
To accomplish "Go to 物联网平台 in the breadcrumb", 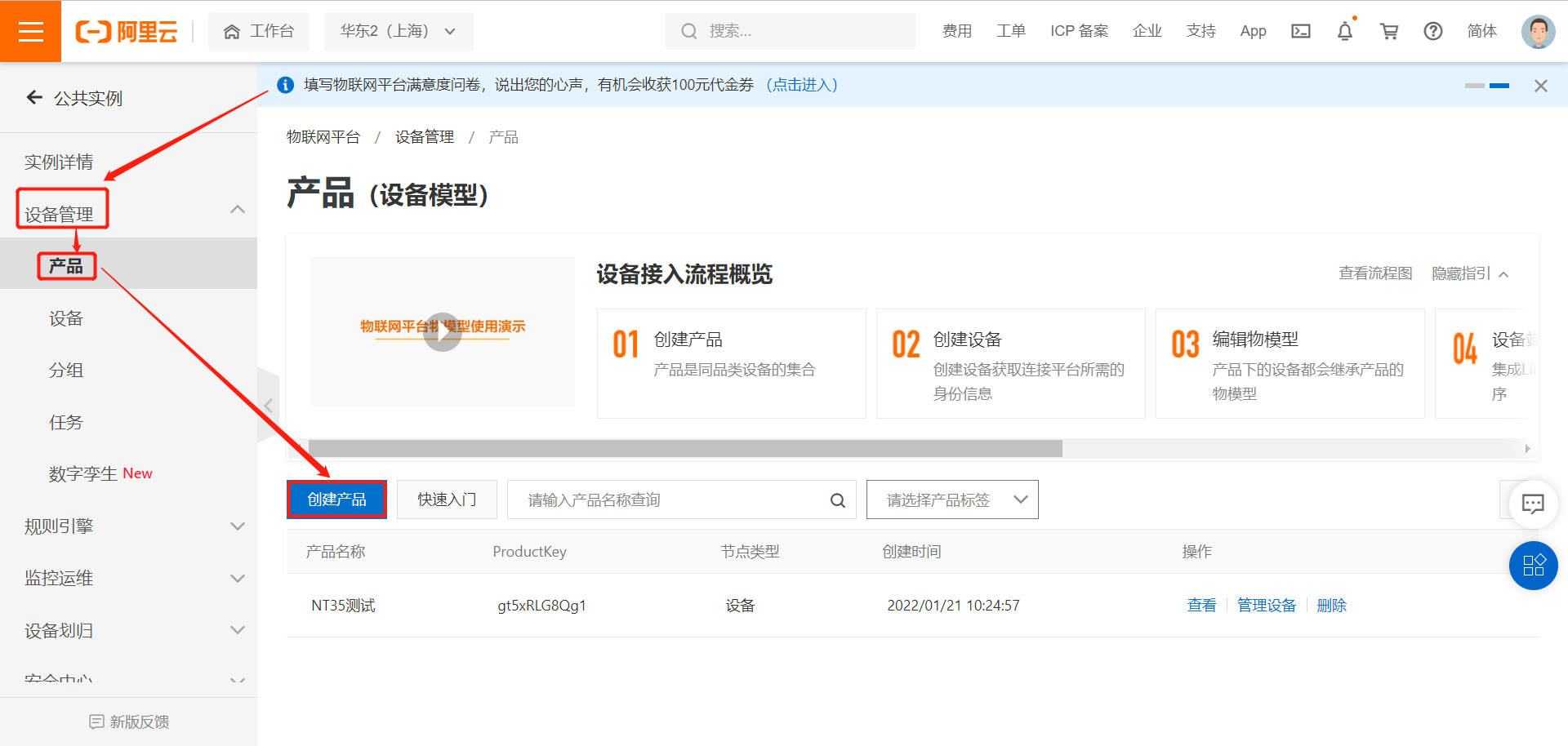I will click(323, 137).
